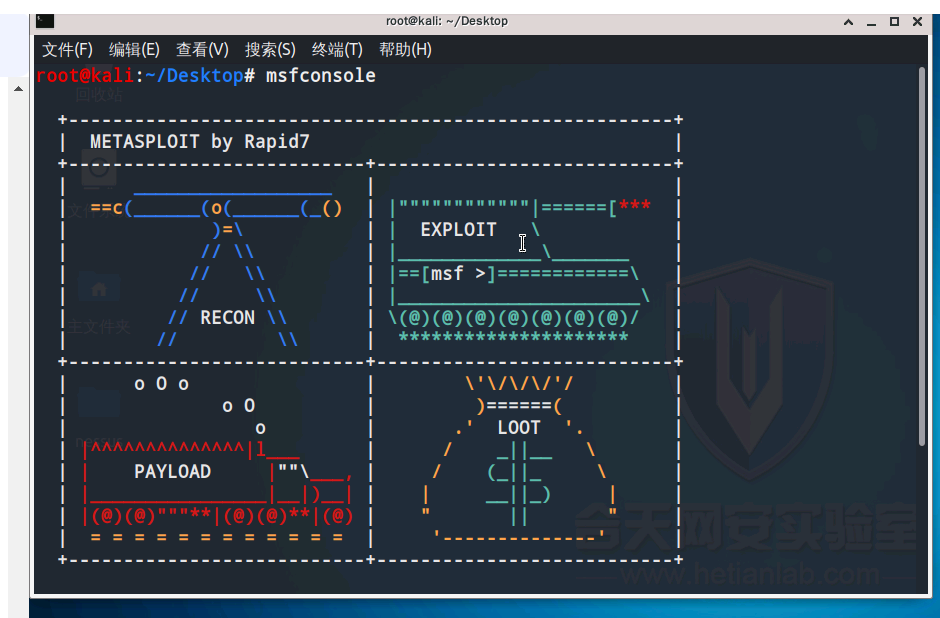The image size is (940, 618).
Task: Click the msfconsole command text
Action: [321, 76]
